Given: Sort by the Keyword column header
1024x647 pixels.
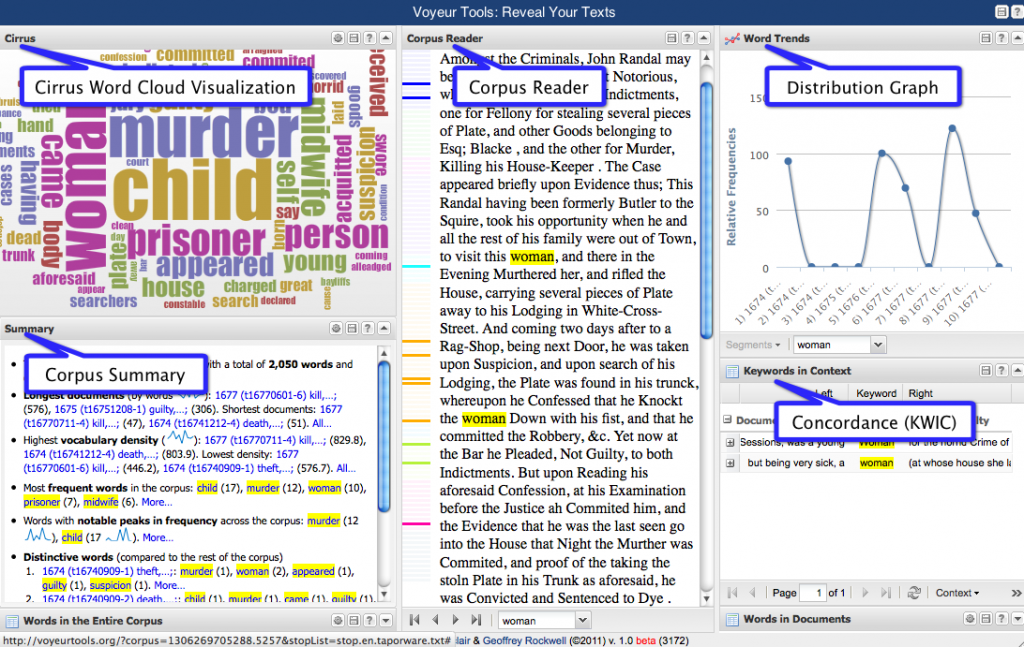Looking at the screenshot, I should pyautogui.click(x=876, y=393).
